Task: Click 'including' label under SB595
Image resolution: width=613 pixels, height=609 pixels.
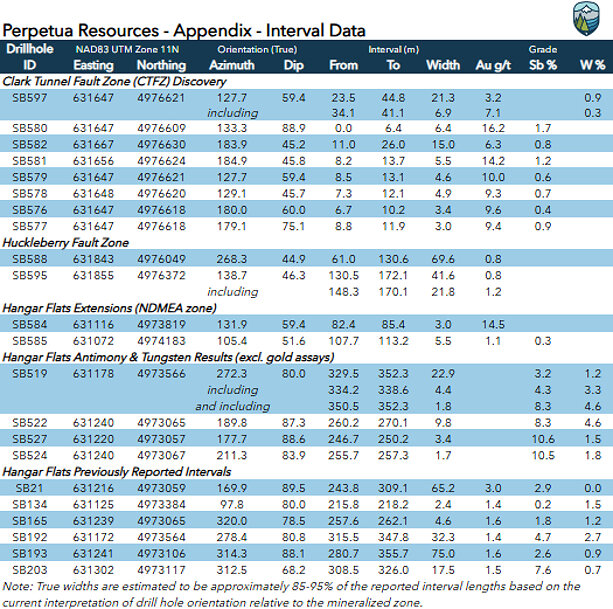Action: click(x=233, y=292)
